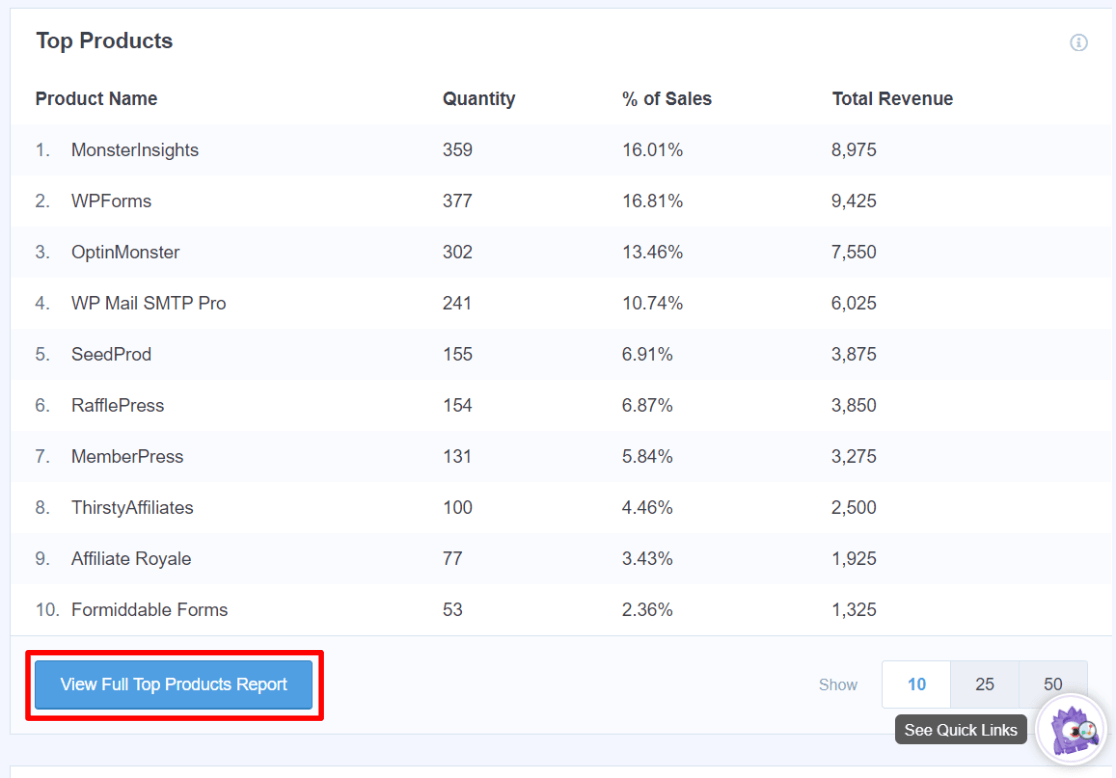The width and height of the screenshot is (1116, 778).
Task: Open MemberPress in the product table
Action: (x=127, y=456)
